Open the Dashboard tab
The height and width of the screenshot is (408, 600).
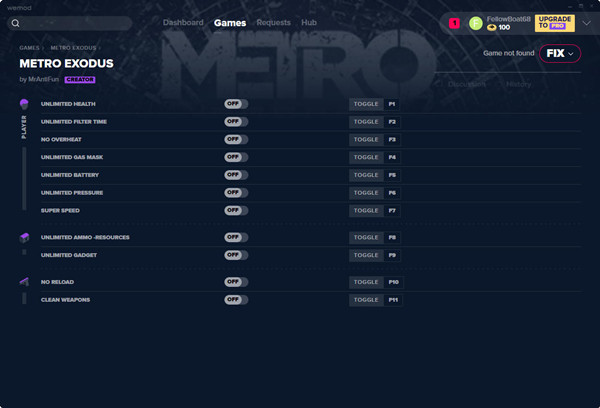pos(183,22)
